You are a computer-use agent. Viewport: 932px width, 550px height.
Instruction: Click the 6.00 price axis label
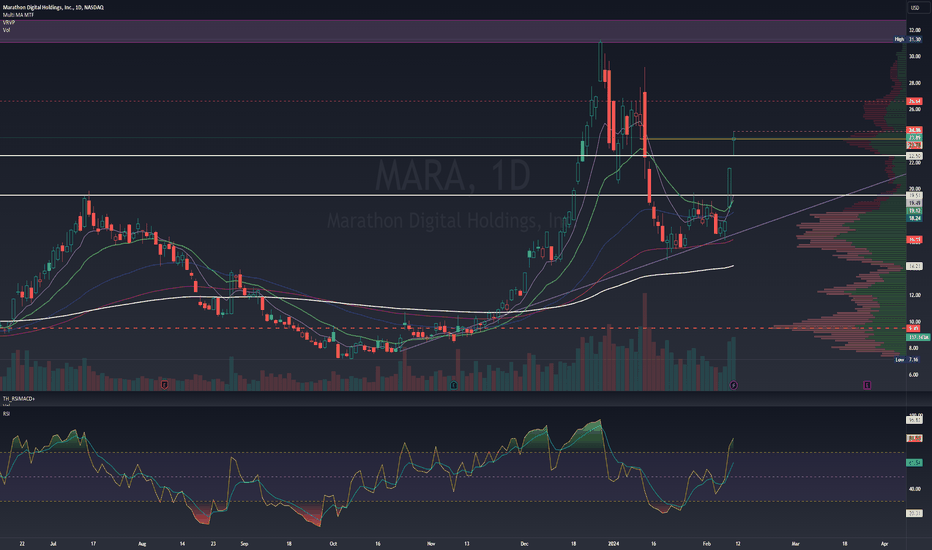coord(914,375)
